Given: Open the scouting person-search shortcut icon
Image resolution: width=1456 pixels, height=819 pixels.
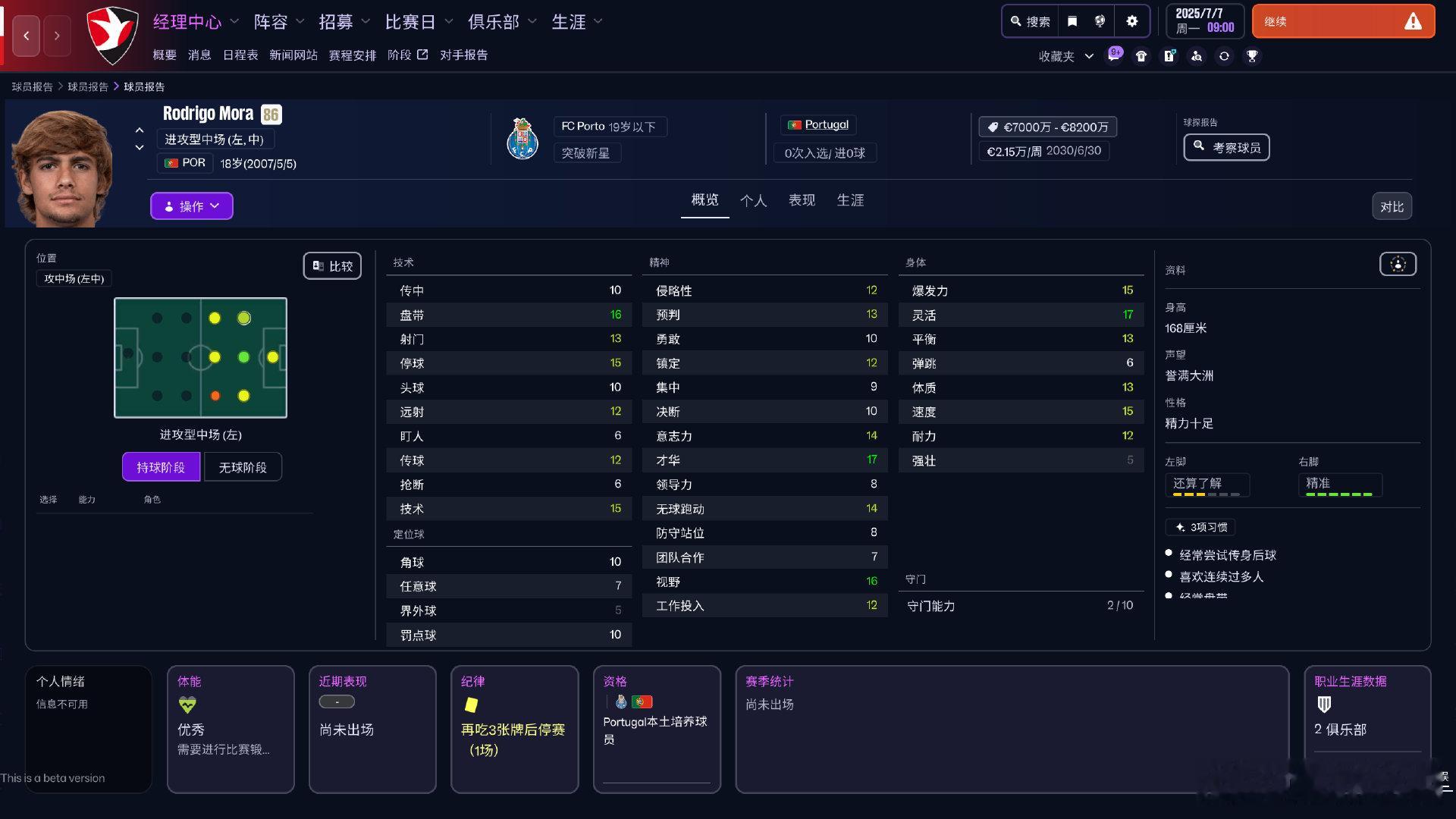Looking at the screenshot, I should 1197,56.
